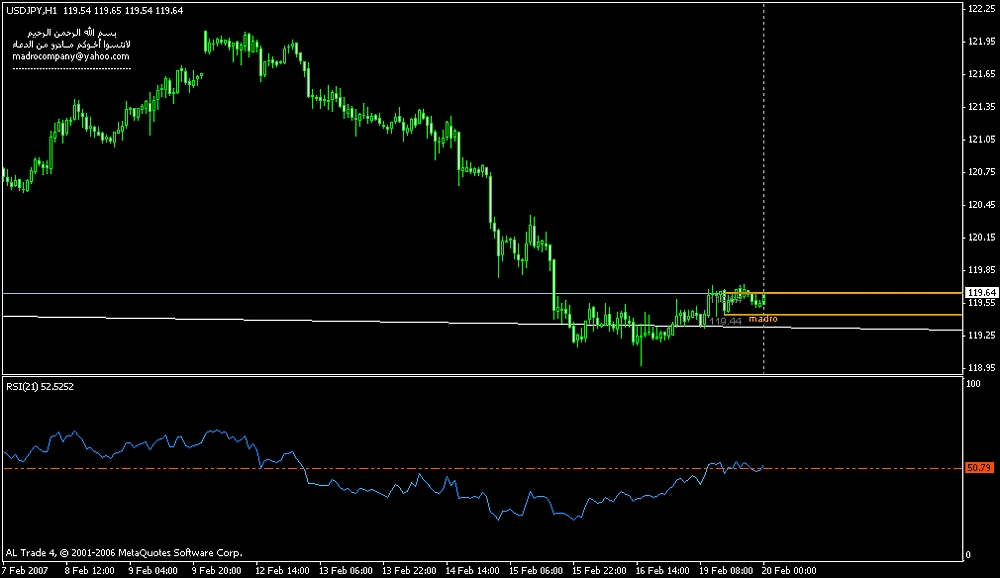Click the 9 Feb 04:00 time label
The width and height of the screenshot is (1000, 578).
[x=153, y=570]
